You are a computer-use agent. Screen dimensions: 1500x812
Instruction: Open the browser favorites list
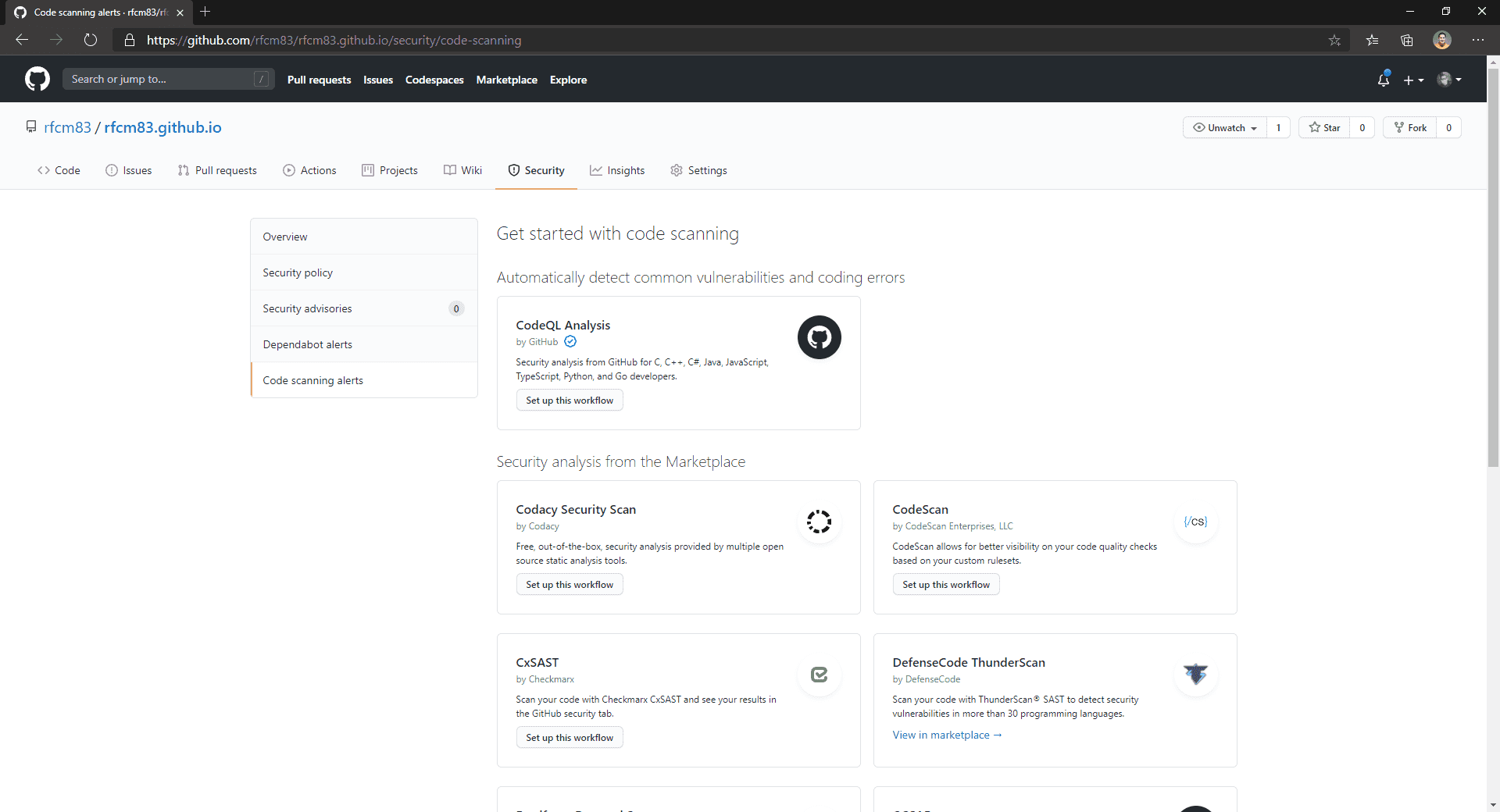tap(1372, 40)
